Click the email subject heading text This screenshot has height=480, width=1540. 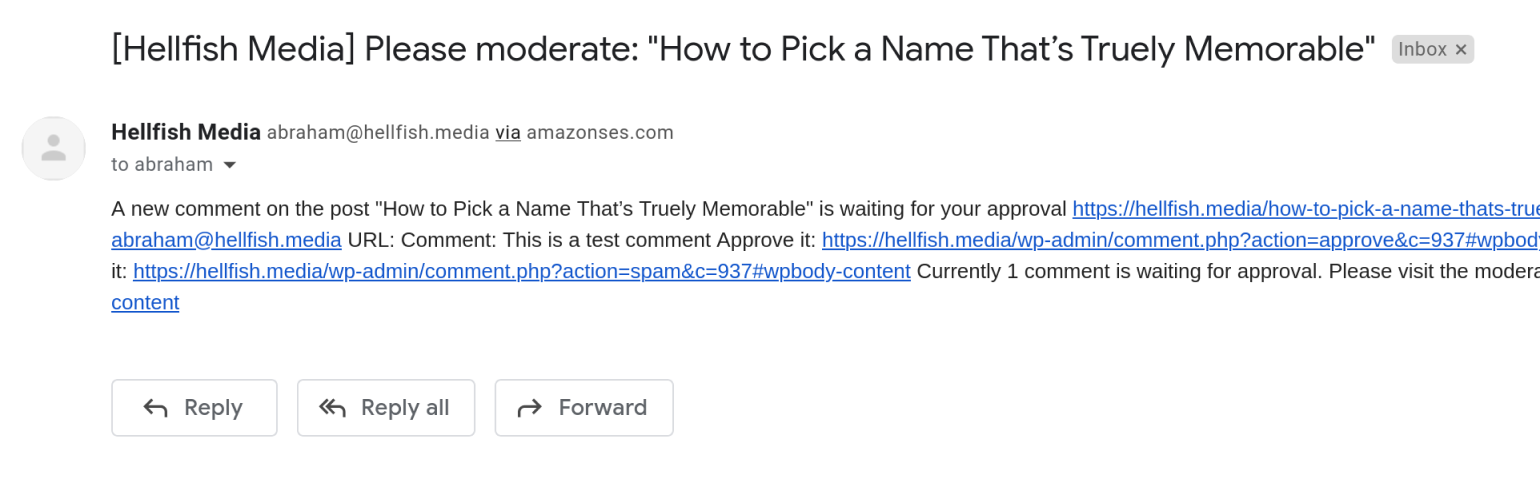pyautogui.click(x=743, y=48)
